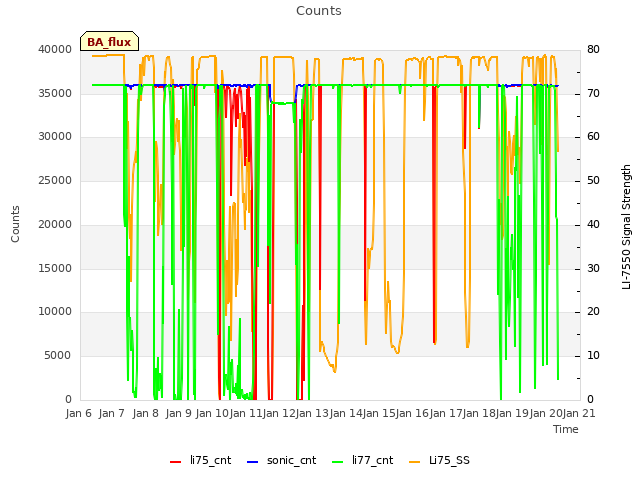
Task: Click the Jan 8 date label
Action: coord(145,413)
